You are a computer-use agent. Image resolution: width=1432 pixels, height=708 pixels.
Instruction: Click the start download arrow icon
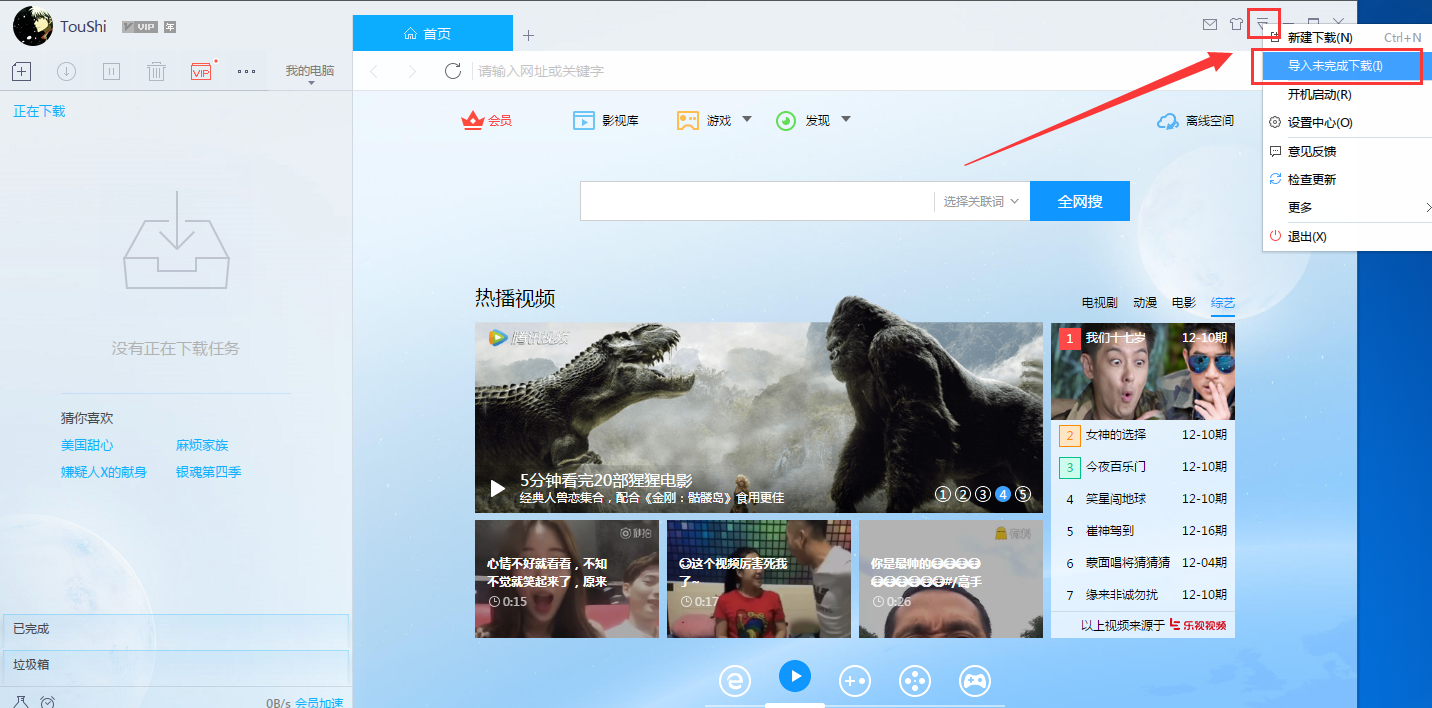[66, 71]
